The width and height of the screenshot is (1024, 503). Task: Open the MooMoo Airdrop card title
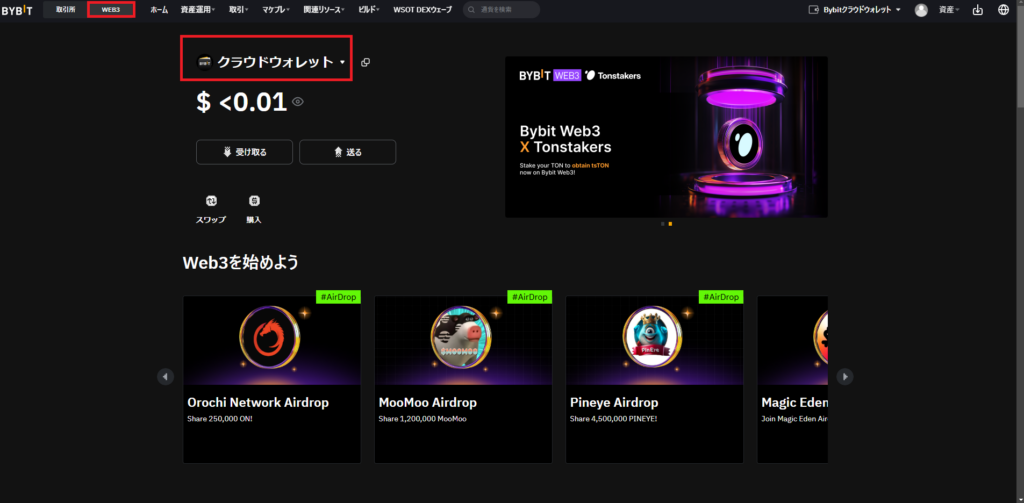click(428, 402)
